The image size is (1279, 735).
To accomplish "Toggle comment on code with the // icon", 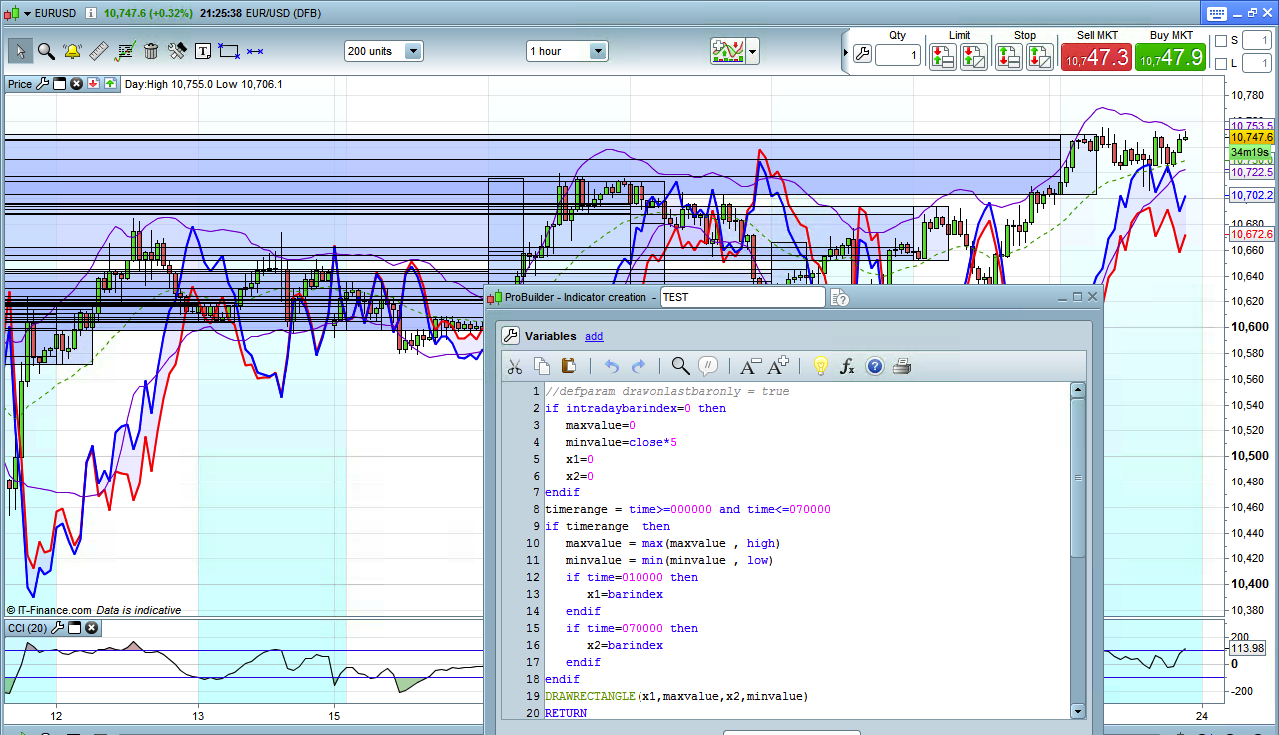I will pyautogui.click(x=708, y=366).
